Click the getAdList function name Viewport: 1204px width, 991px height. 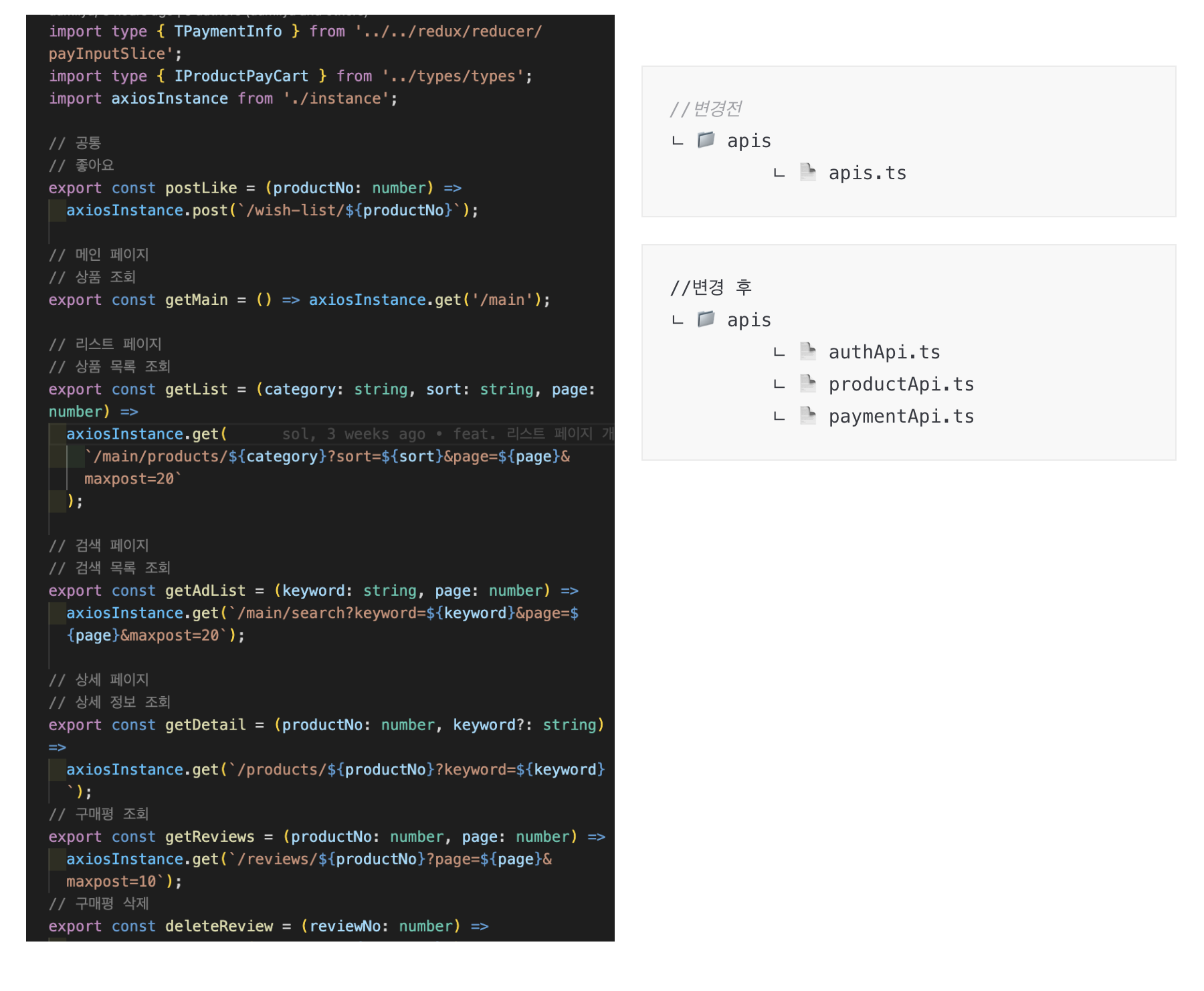click(x=205, y=590)
